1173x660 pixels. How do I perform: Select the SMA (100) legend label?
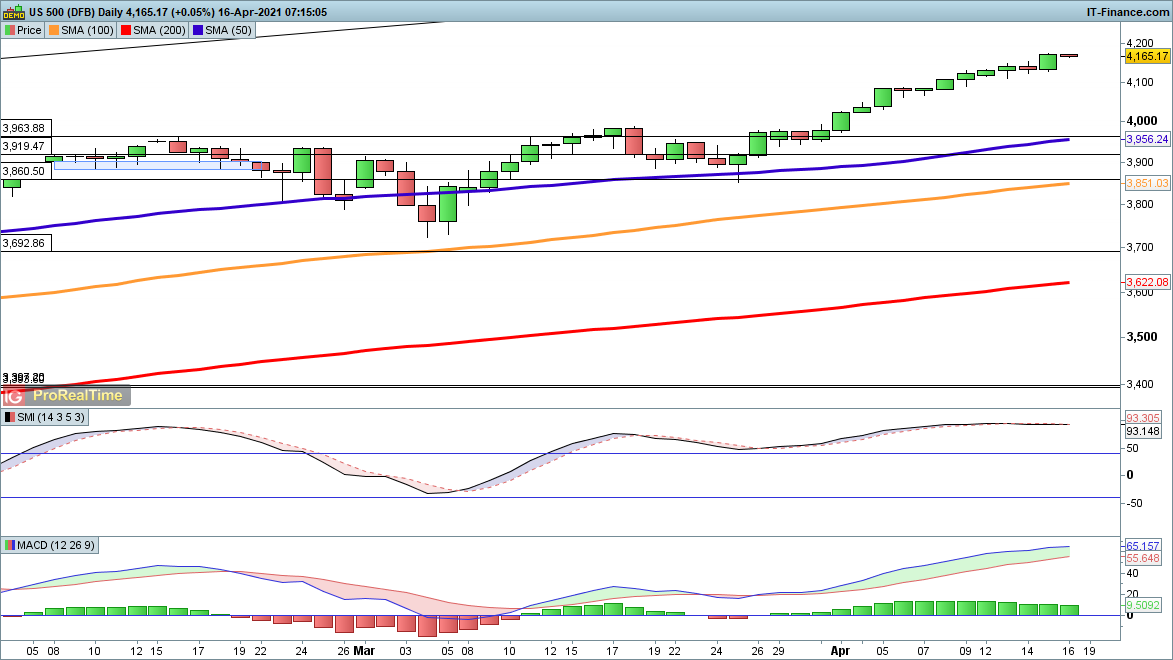87,30
